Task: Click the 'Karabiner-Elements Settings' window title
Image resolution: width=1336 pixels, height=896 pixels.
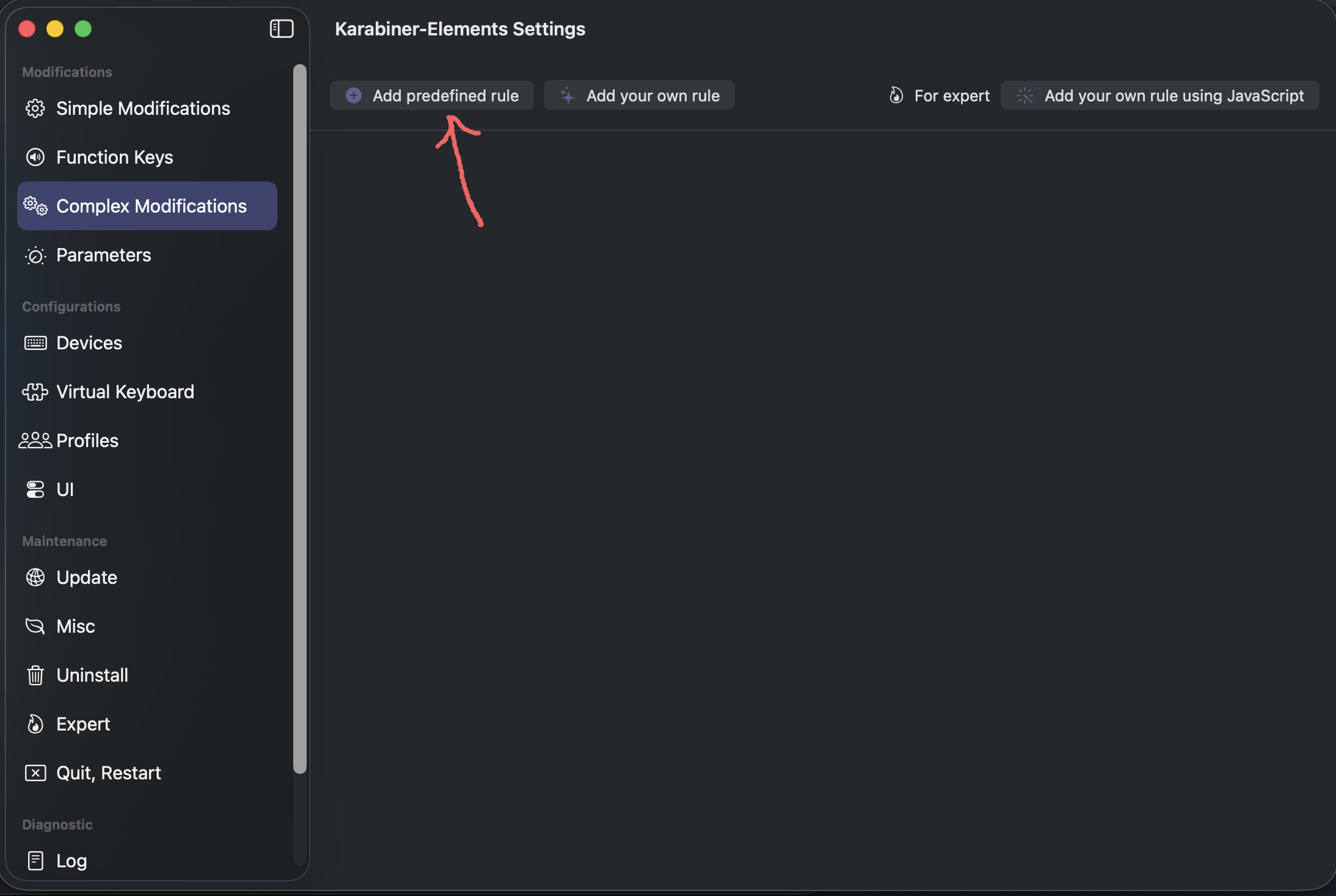Action: [x=460, y=29]
